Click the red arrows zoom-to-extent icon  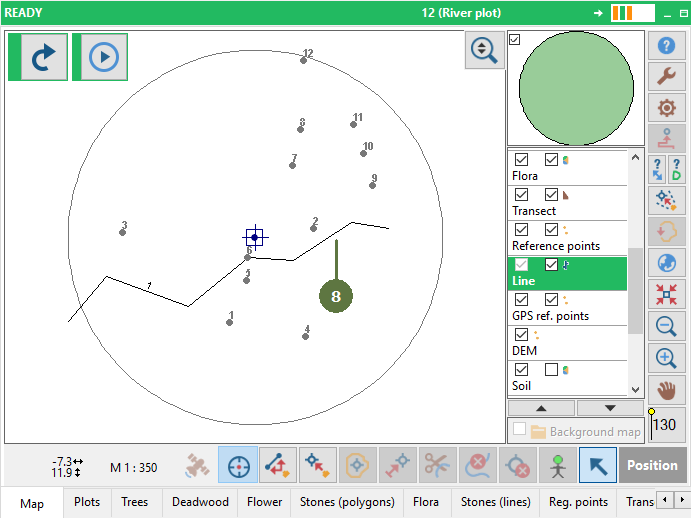click(666, 294)
